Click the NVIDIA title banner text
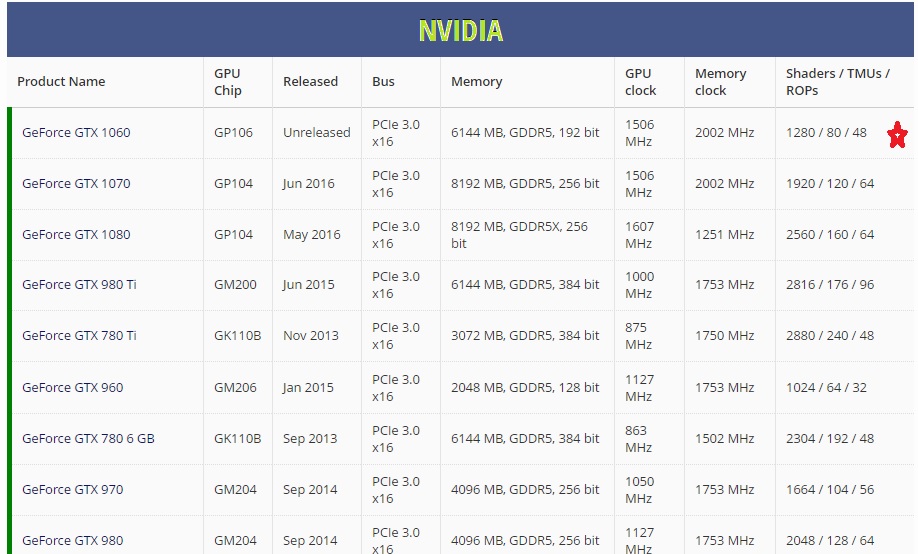The image size is (918, 554). 461,31
